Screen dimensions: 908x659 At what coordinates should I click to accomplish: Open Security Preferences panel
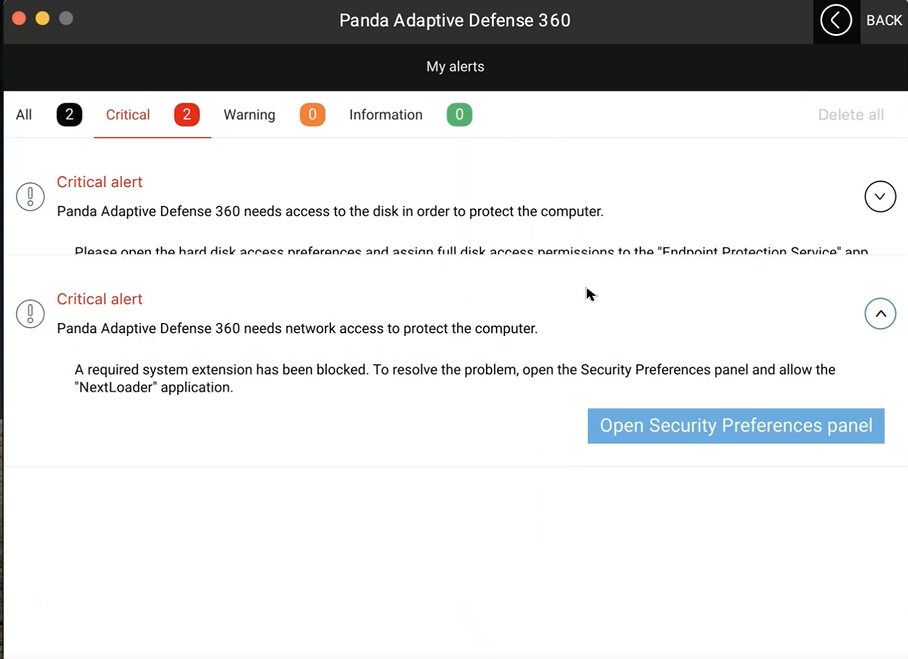(736, 426)
